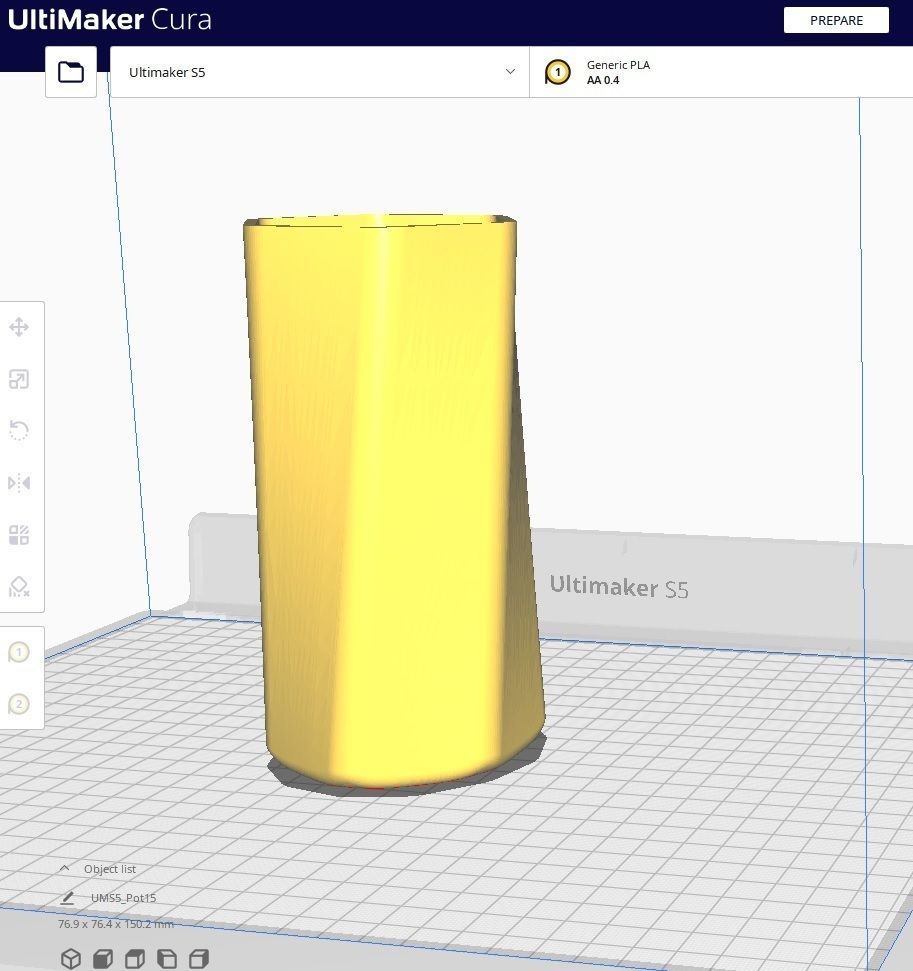
Task: Select the Move tool
Action: tap(19, 327)
